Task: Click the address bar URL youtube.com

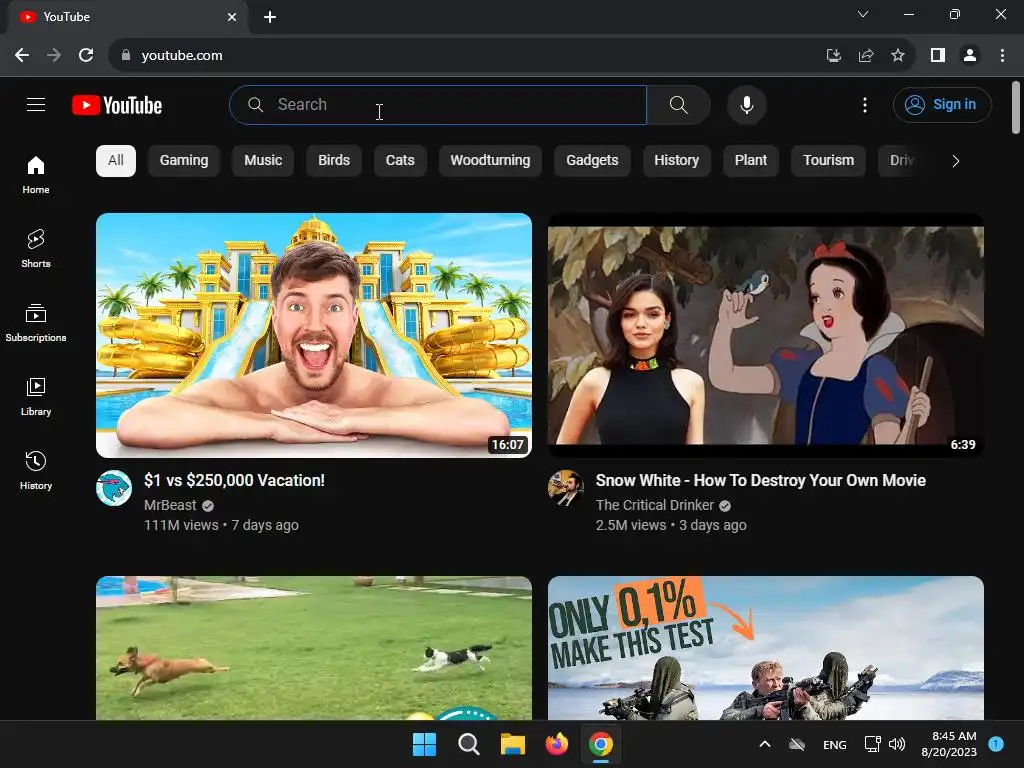Action: 182,56
